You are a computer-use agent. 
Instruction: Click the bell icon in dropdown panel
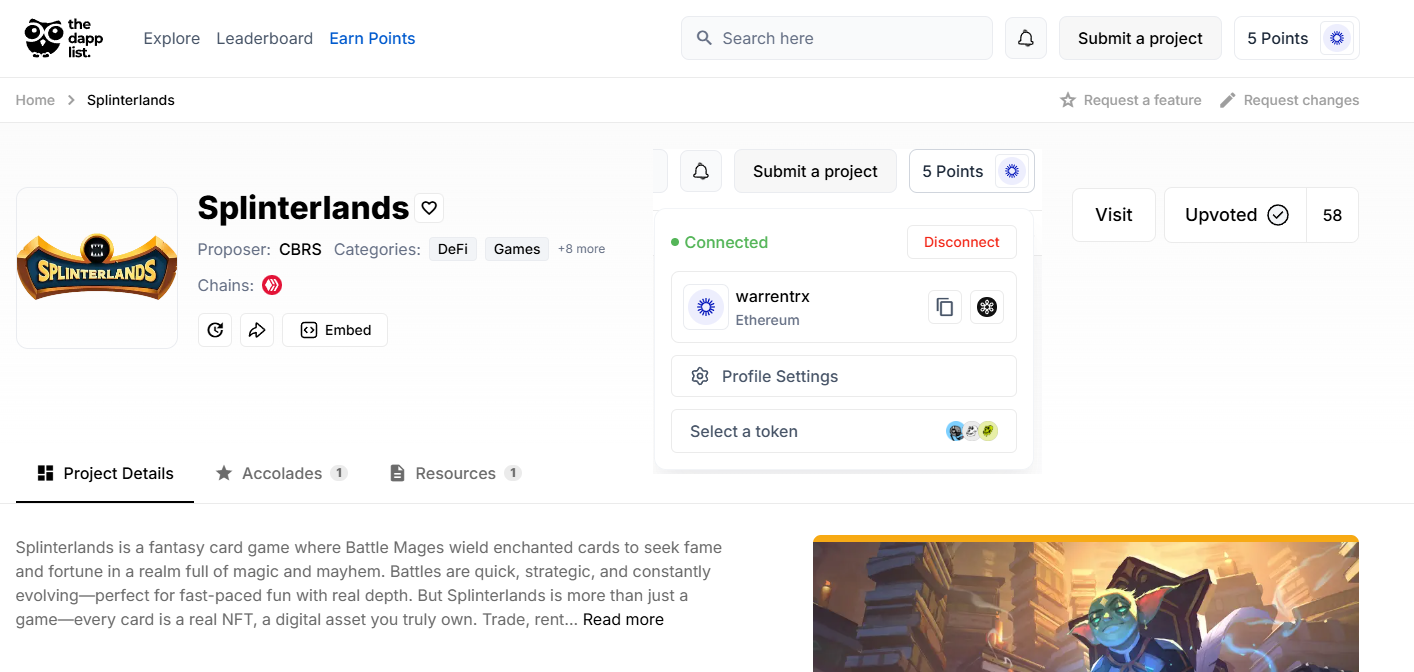click(x=701, y=171)
